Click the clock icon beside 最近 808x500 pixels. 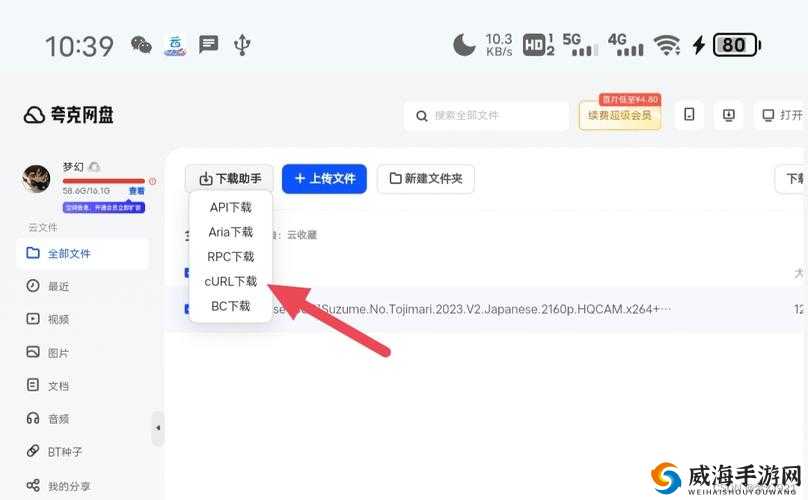pyautogui.click(x=33, y=286)
